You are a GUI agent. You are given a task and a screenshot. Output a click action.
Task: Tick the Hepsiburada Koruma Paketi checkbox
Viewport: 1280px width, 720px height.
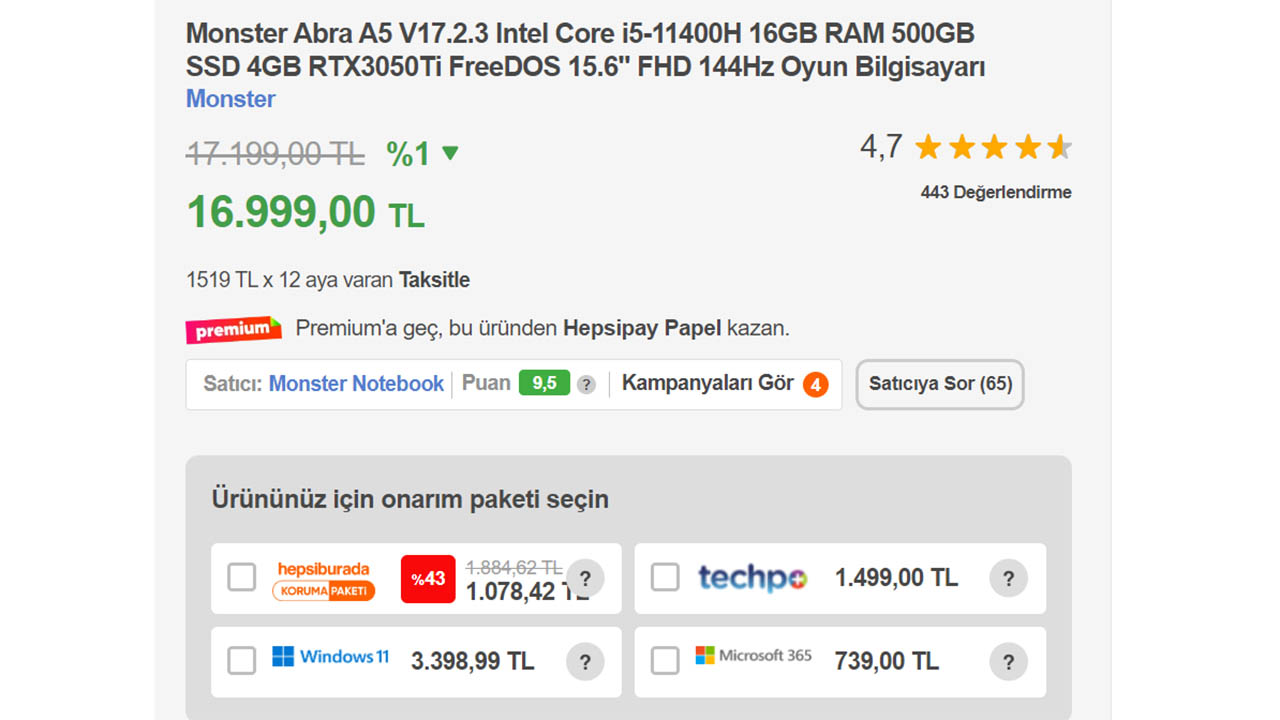(242, 577)
